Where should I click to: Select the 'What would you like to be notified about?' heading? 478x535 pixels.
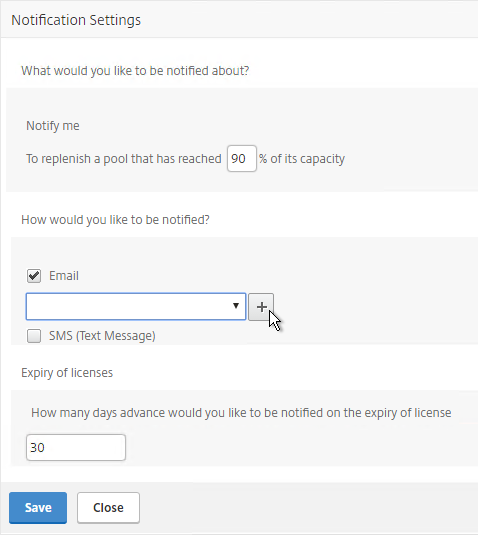(135, 71)
